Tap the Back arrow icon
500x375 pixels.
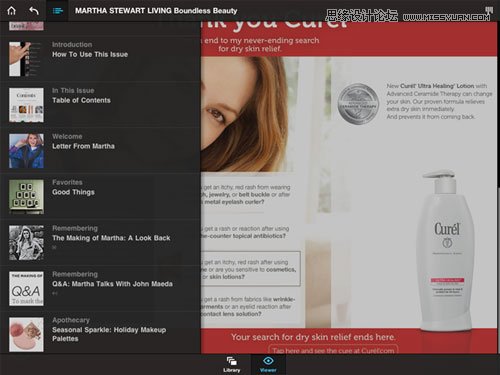point(34,11)
